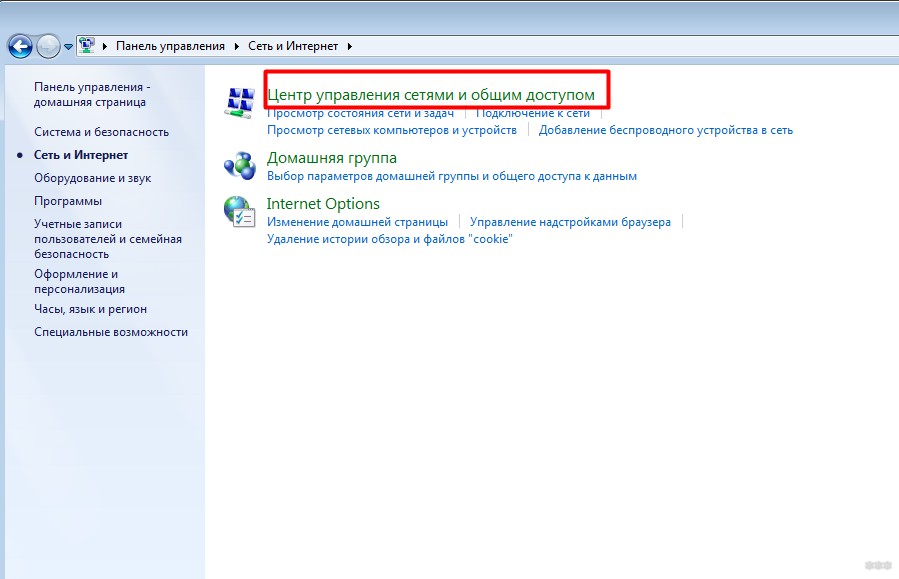Image resolution: width=899 pixels, height=579 pixels.
Task: Expand the arrow after Сеть и Интернет breadcrumb
Action: 350,46
